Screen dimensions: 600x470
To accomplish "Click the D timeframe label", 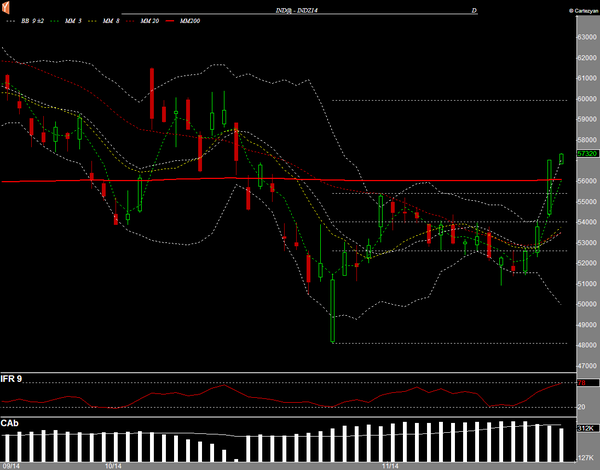I will tap(474, 9).
